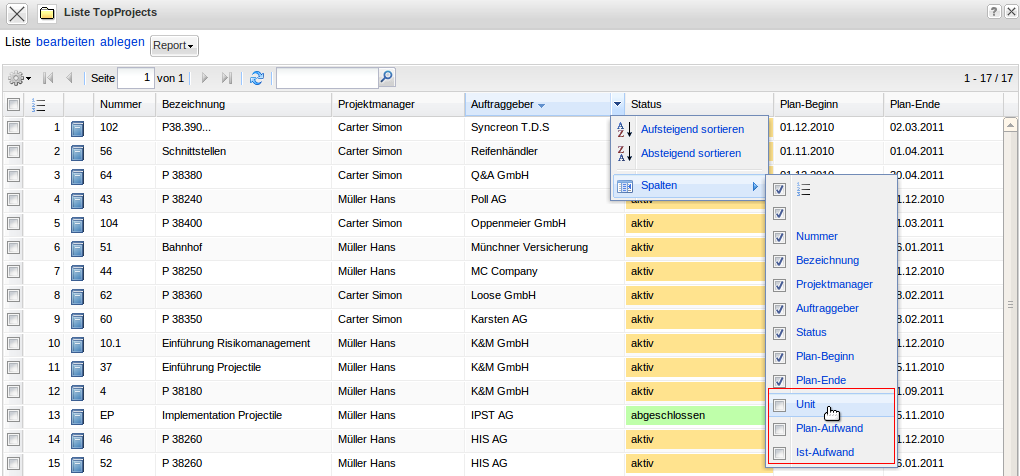Open Auftraggeber column header dropdown arrow

[x=617, y=104]
